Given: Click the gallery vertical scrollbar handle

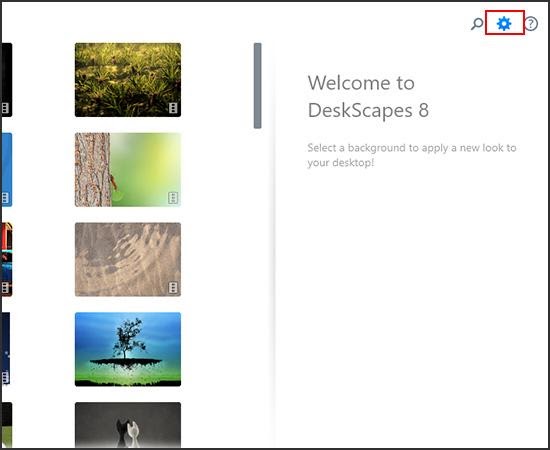Looking at the screenshot, I should pyautogui.click(x=257, y=86).
